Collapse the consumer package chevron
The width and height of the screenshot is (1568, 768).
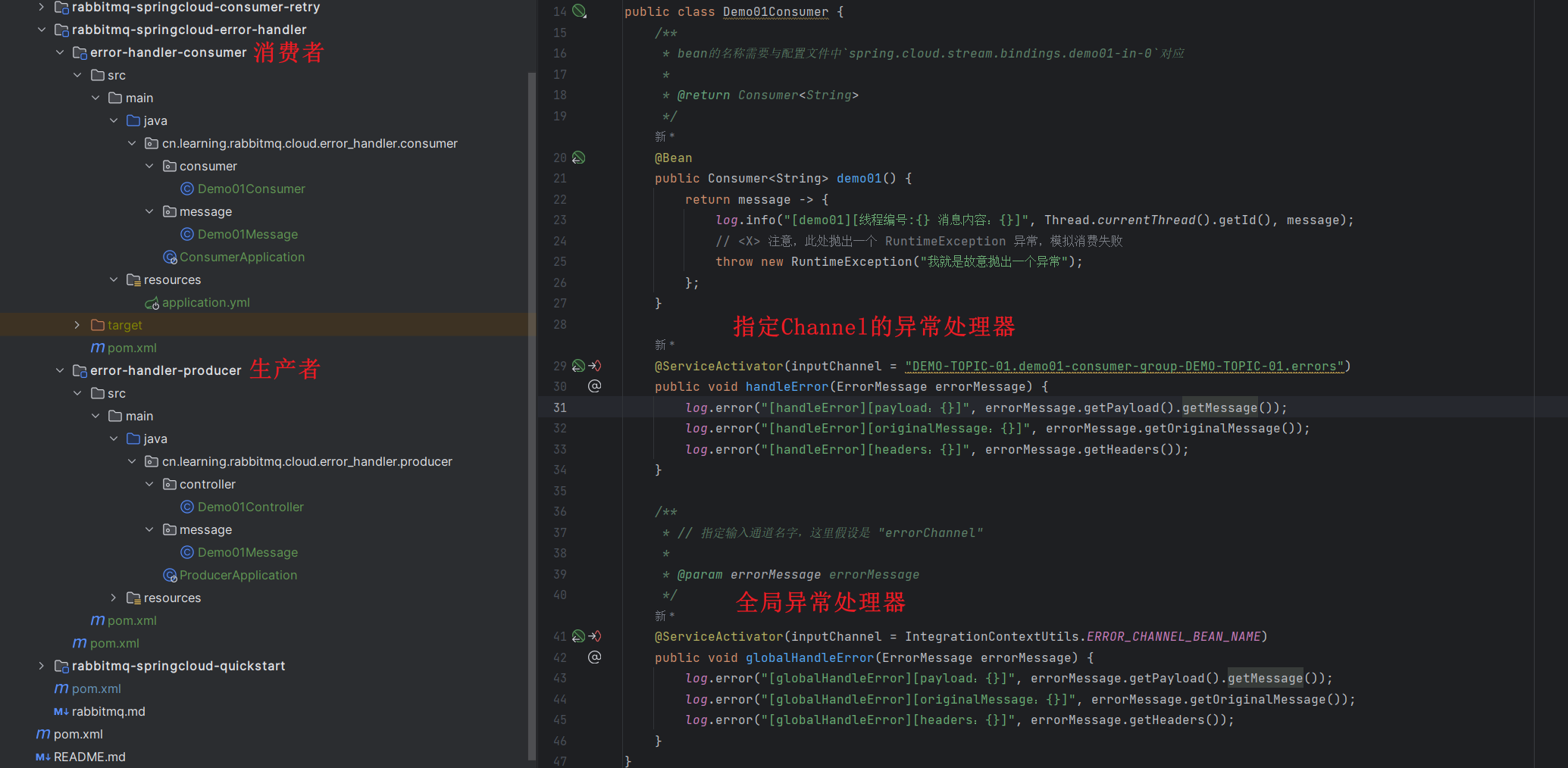[x=149, y=166]
